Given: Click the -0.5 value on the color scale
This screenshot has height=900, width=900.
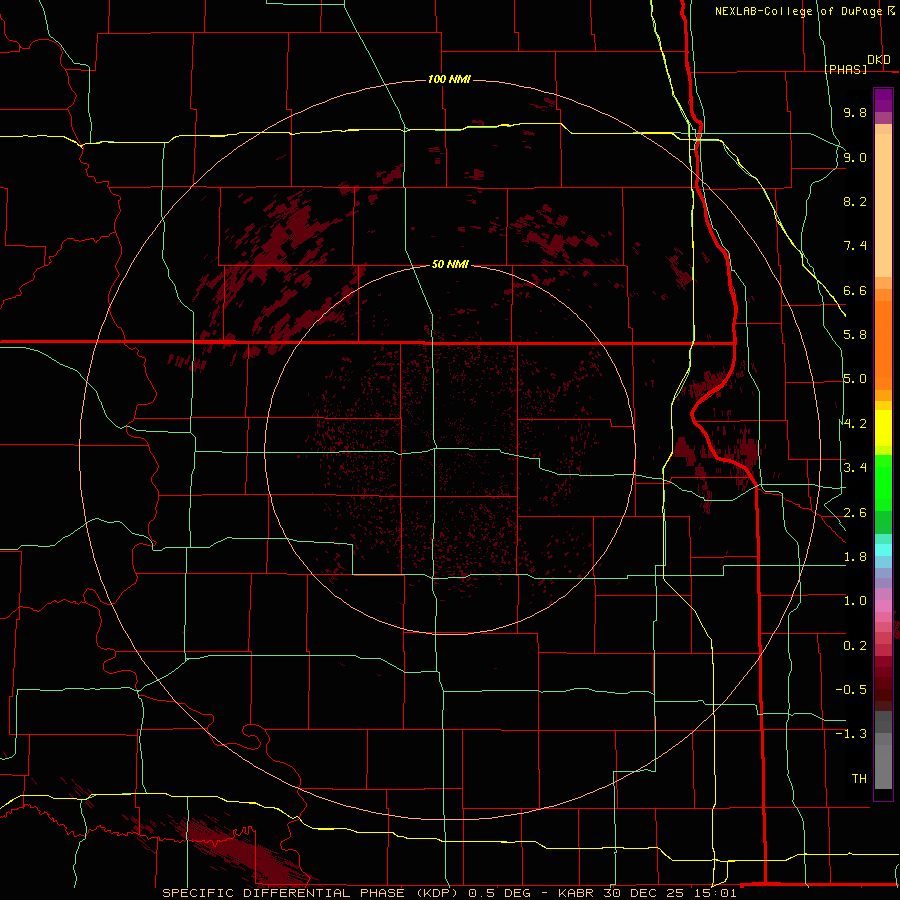Looking at the screenshot, I should pos(851,690).
